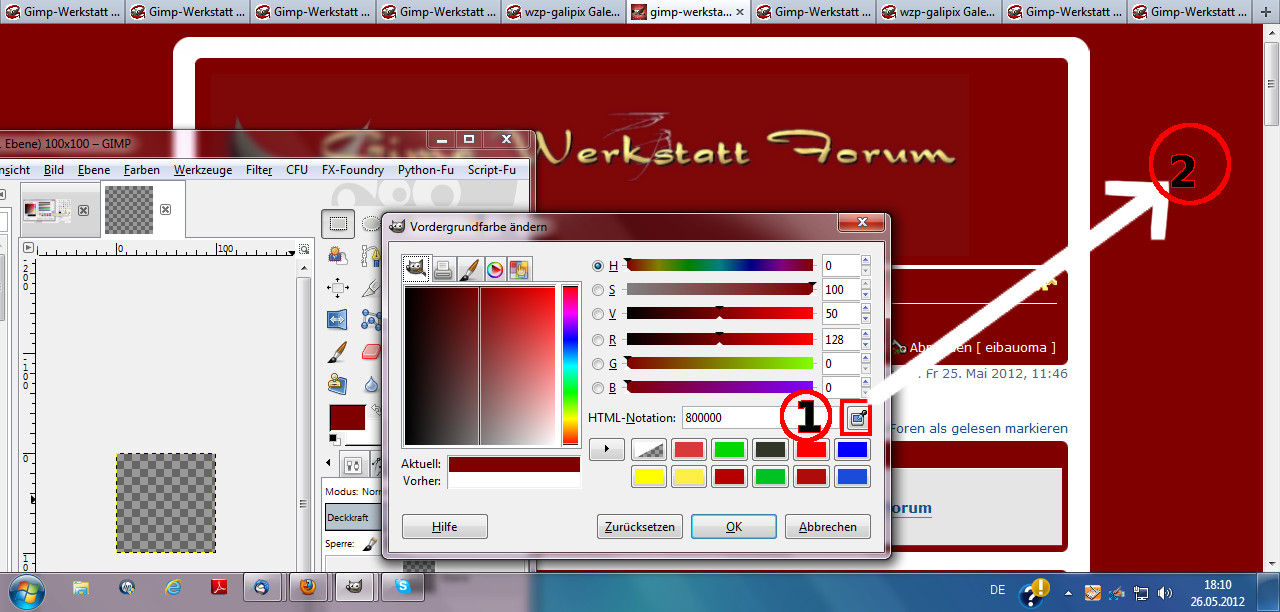
Task: Click the V value slider bar
Action: tap(719, 314)
